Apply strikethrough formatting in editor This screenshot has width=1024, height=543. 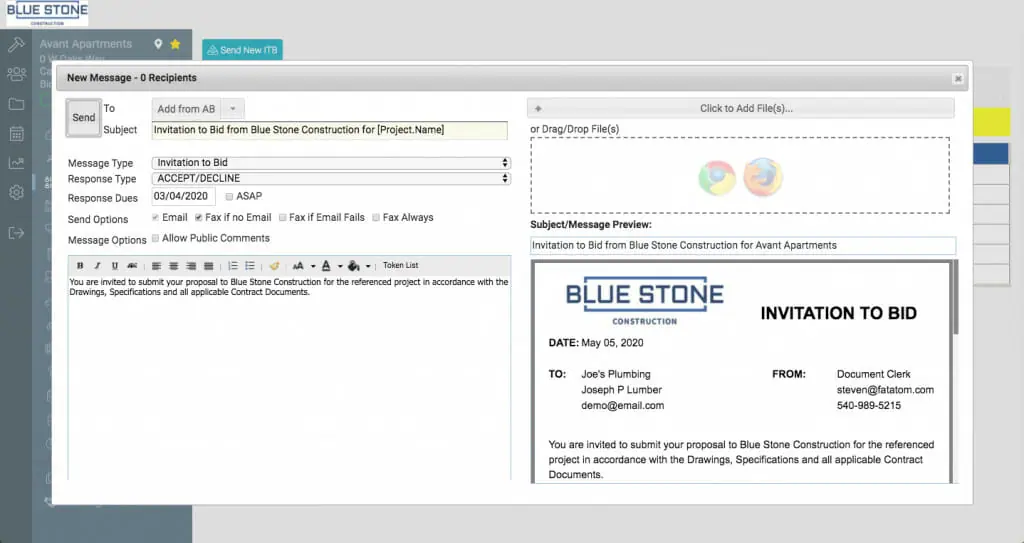[x=132, y=266]
